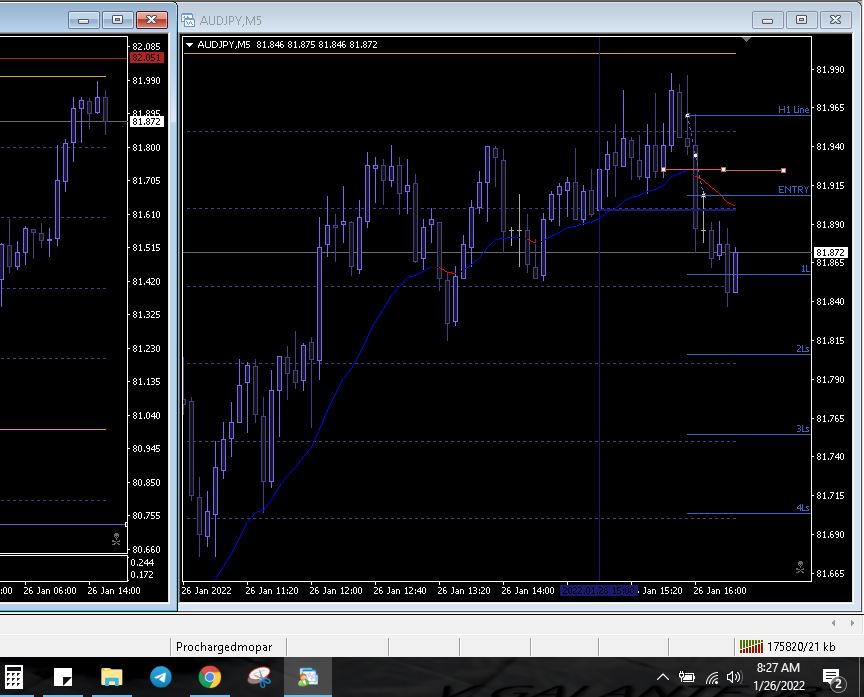Open Google Chrome from the taskbar
Viewport: 864px width, 697px height.
(x=209, y=677)
